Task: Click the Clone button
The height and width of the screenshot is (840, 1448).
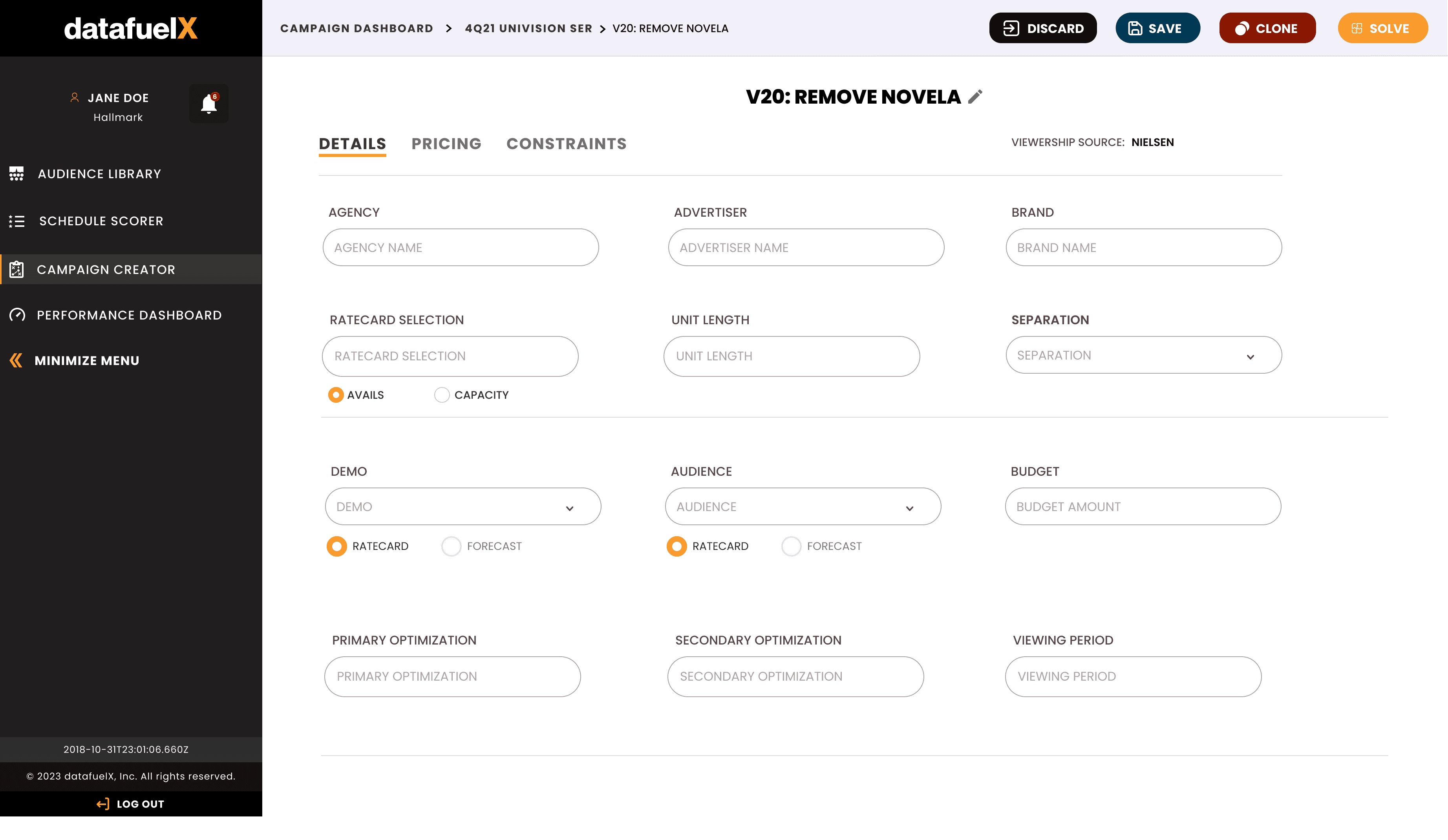Action: coord(1267,28)
